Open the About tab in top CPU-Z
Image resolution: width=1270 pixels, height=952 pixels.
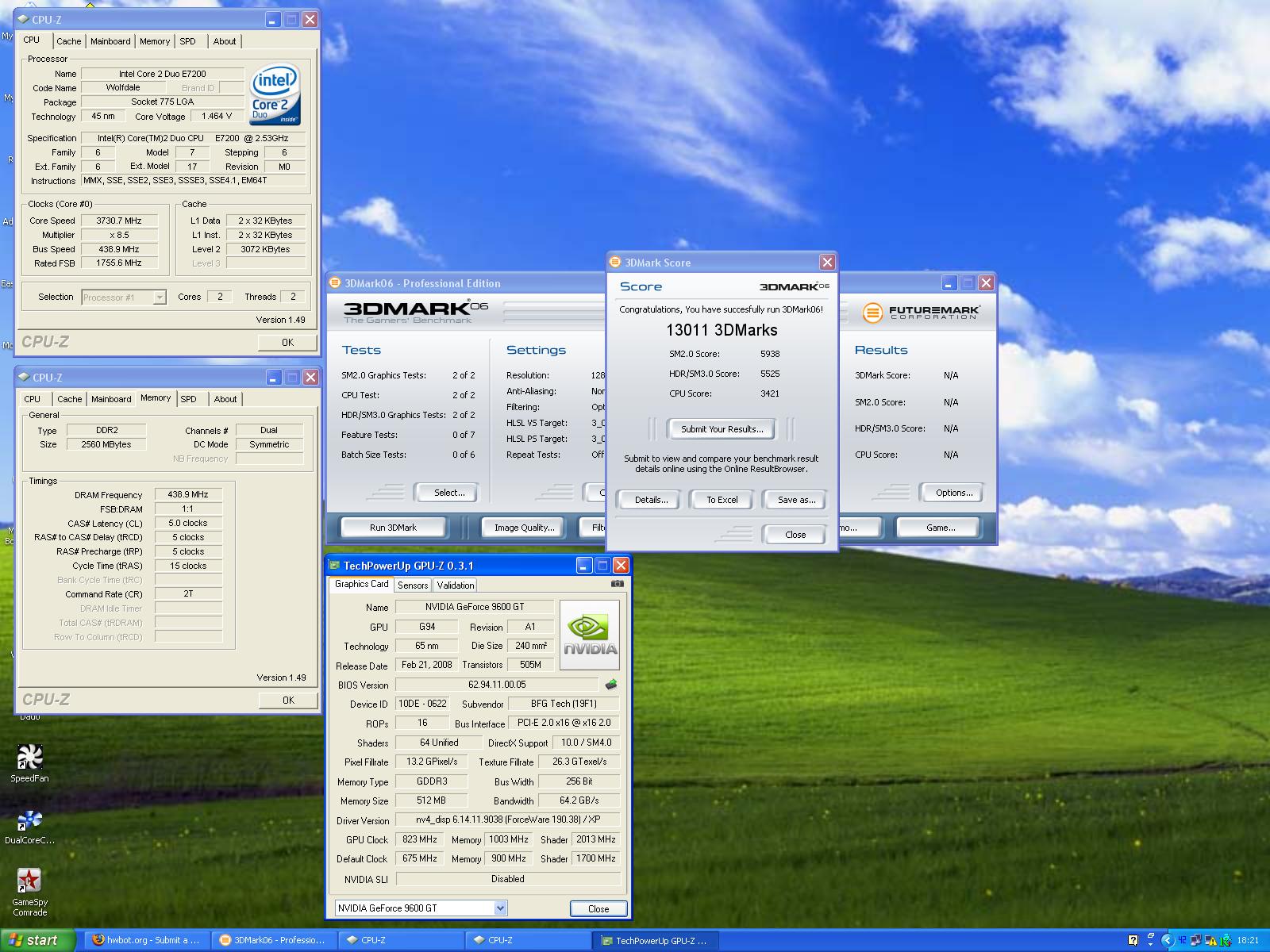click(225, 41)
